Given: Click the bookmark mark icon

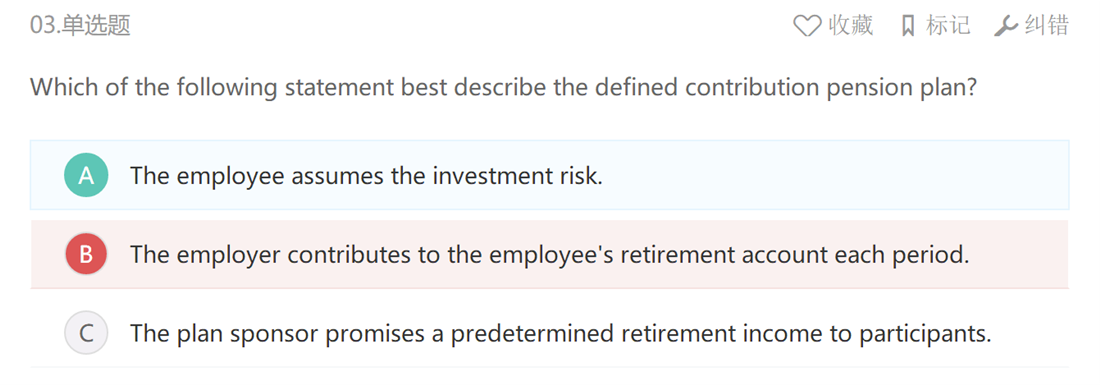Looking at the screenshot, I should pyautogui.click(x=908, y=27).
